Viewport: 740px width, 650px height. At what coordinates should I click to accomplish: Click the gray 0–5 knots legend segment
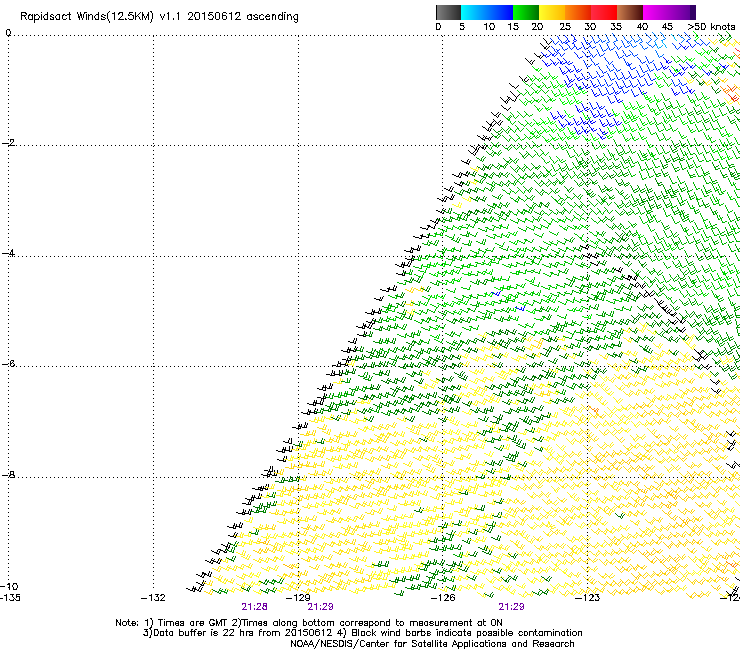point(448,12)
